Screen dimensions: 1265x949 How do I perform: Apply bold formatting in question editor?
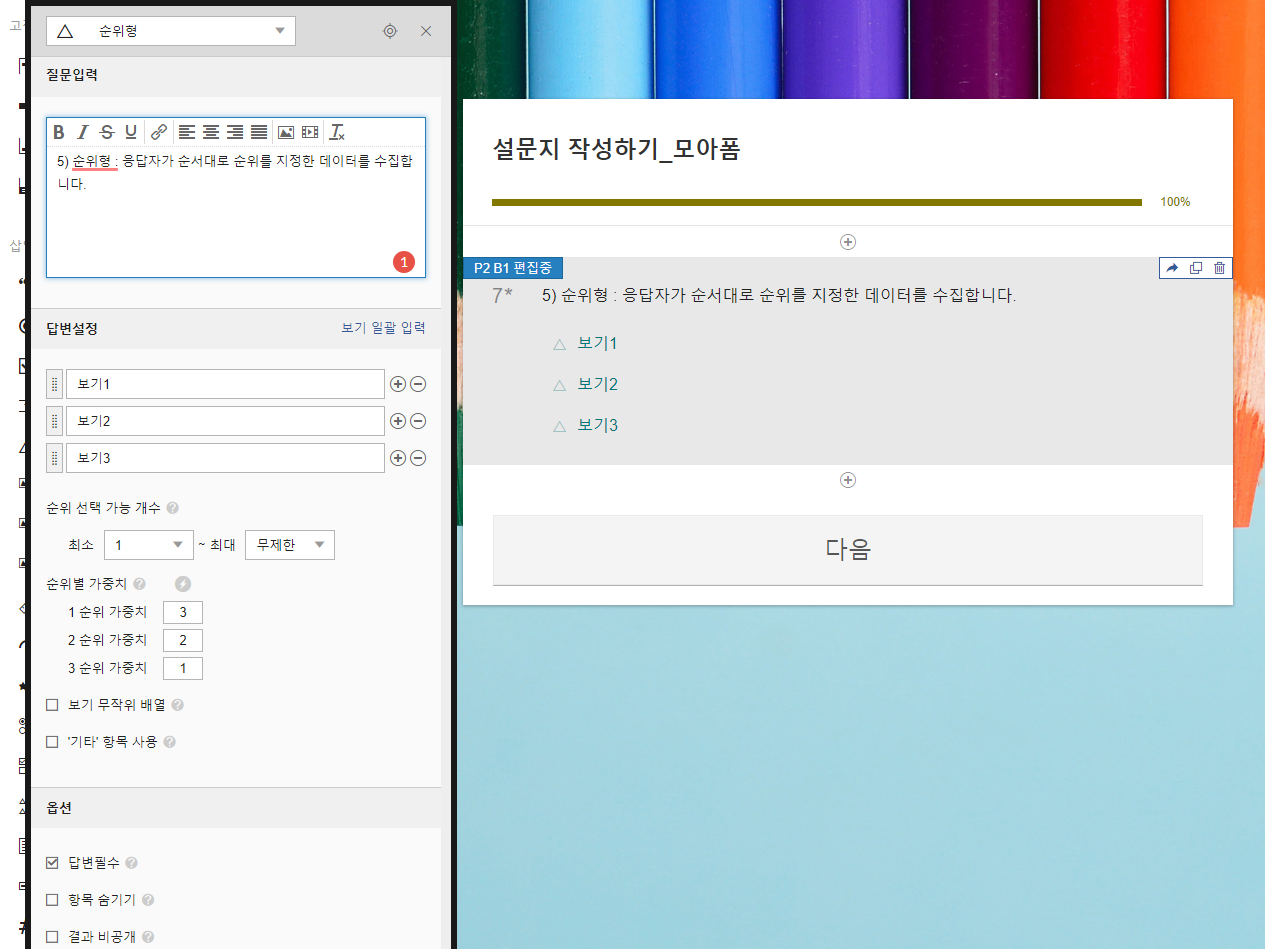click(59, 132)
